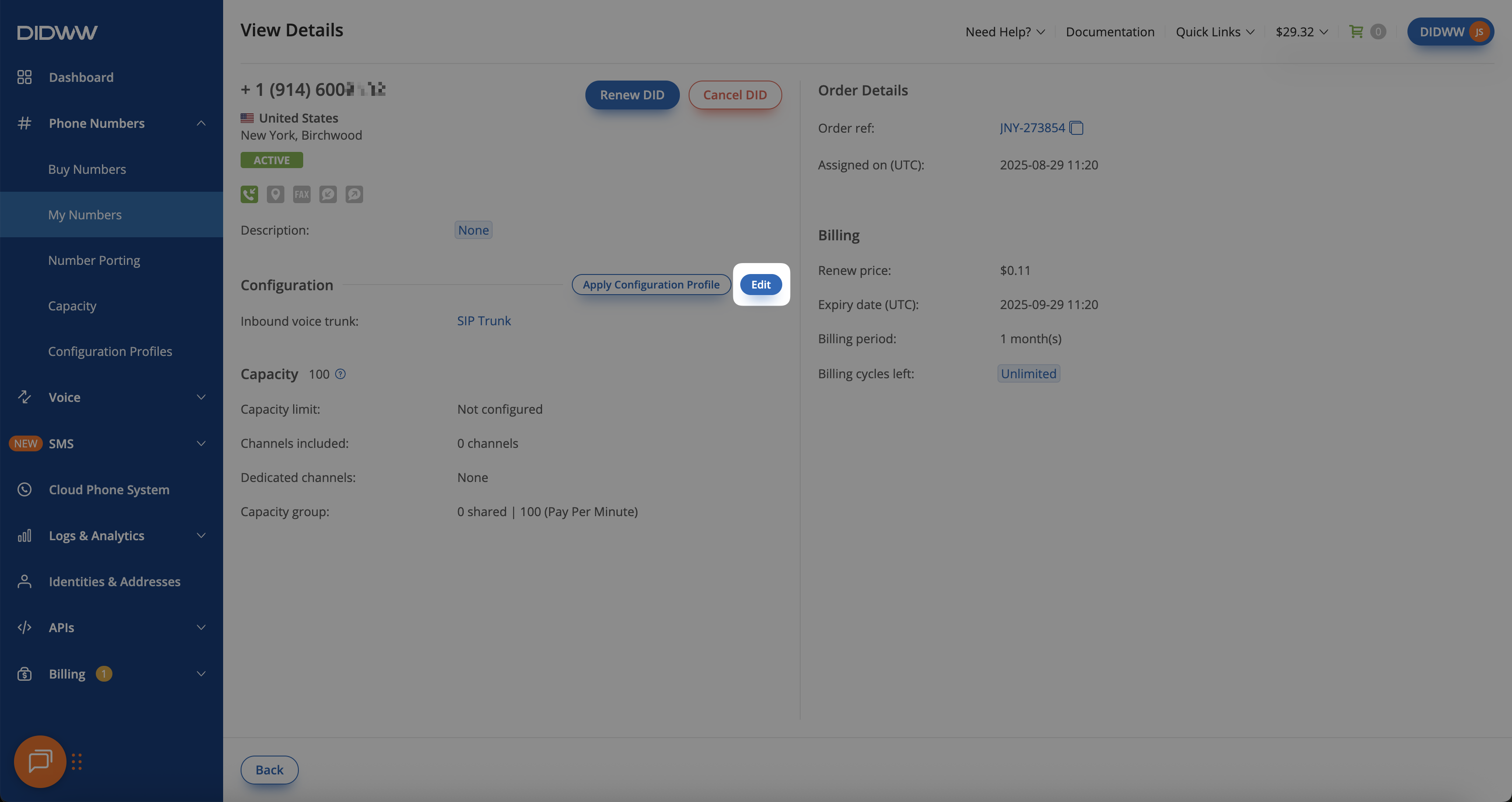Click the Phone Numbers hash icon
Screen dimensions: 1512x802
[24, 123]
